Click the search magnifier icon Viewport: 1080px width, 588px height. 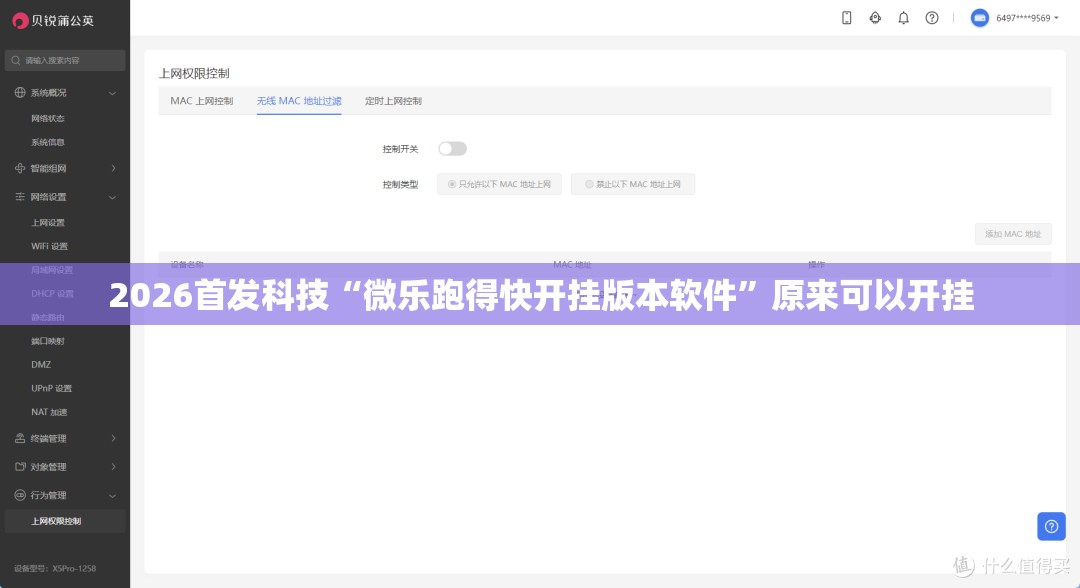tap(15, 61)
